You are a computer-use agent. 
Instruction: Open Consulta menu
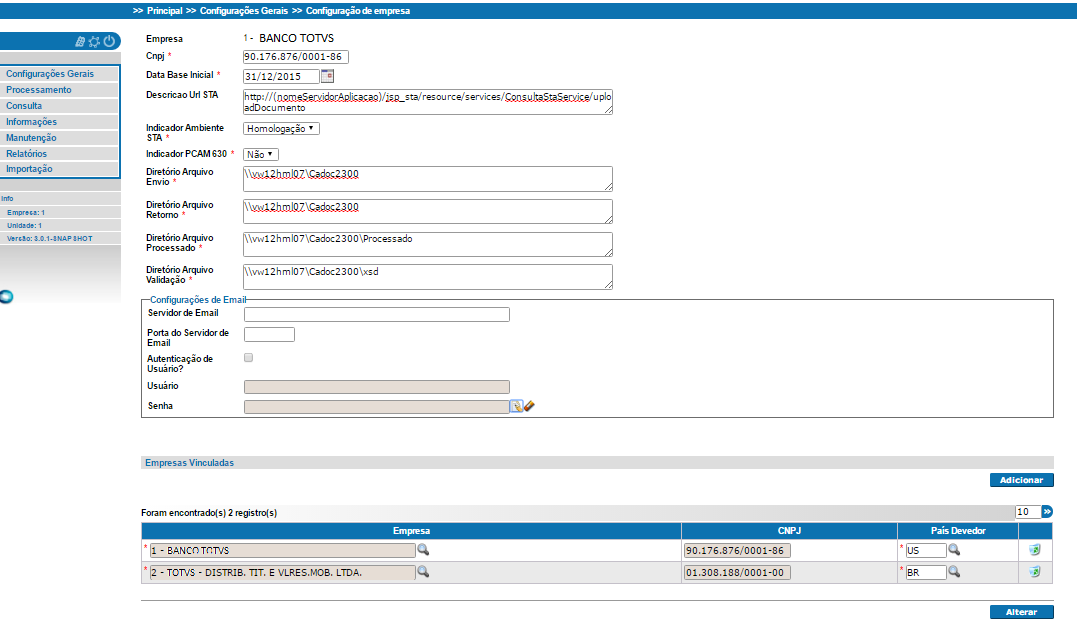(x=60, y=106)
